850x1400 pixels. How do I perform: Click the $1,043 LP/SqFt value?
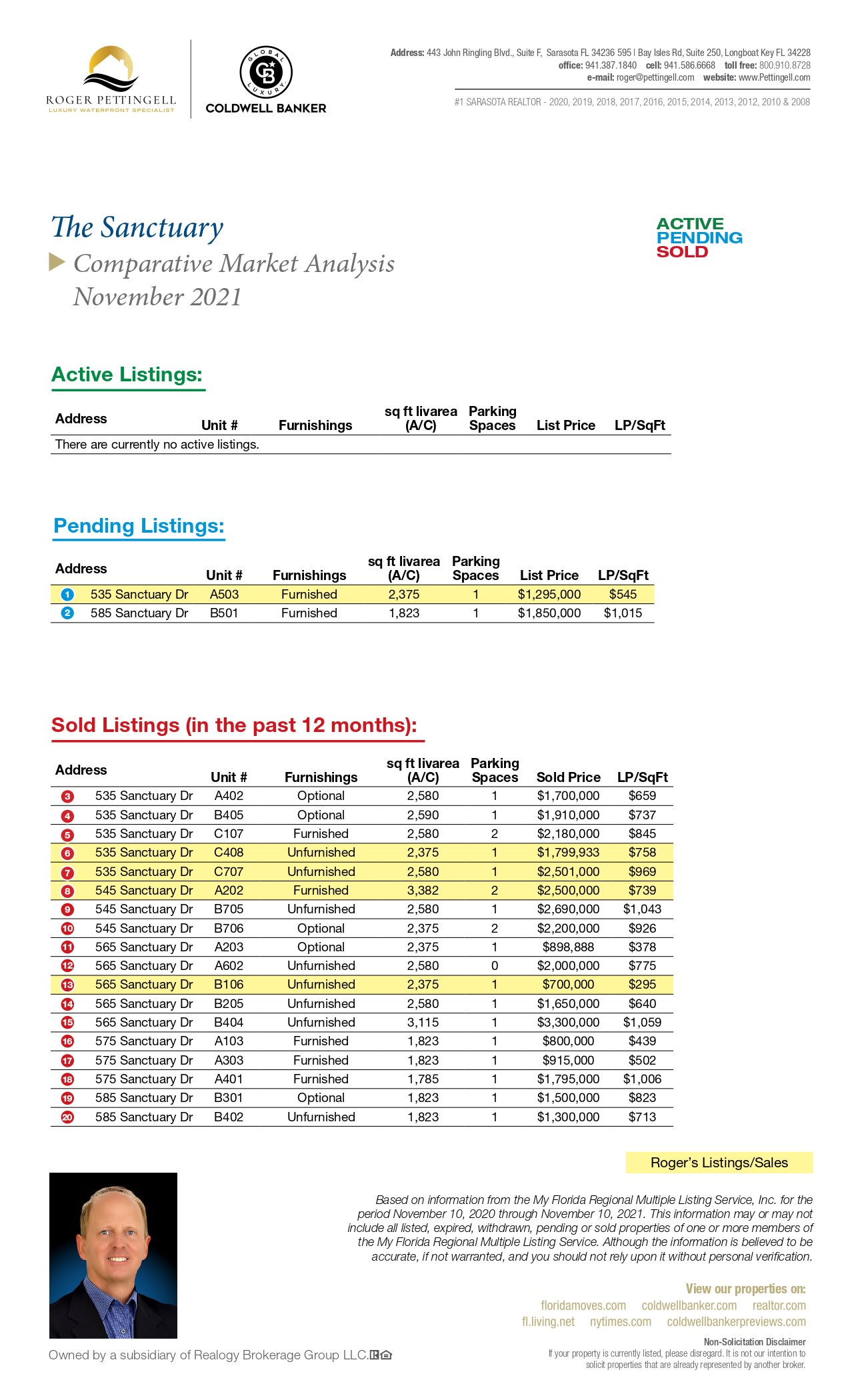click(642, 909)
